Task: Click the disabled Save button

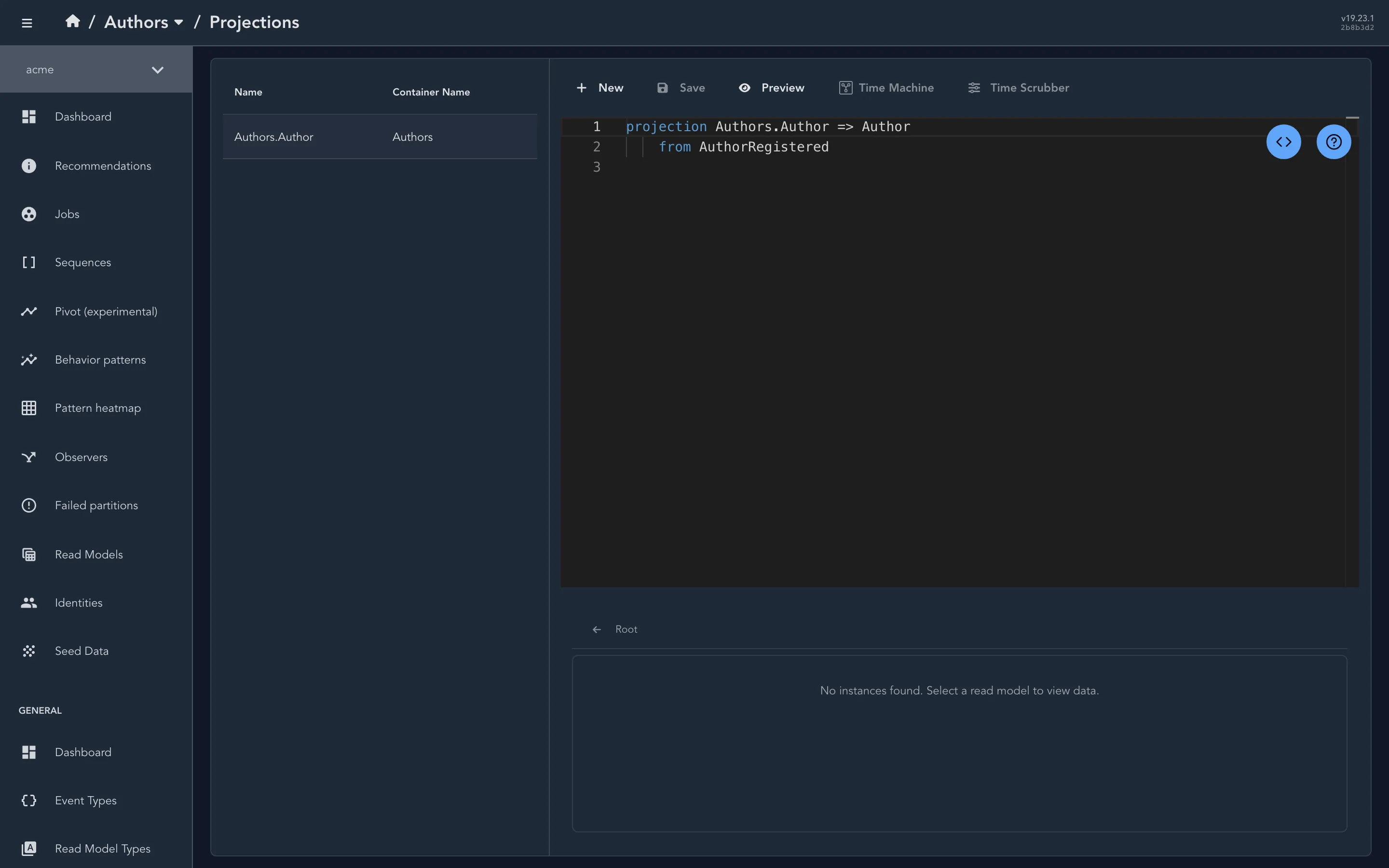Action: (x=681, y=88)
